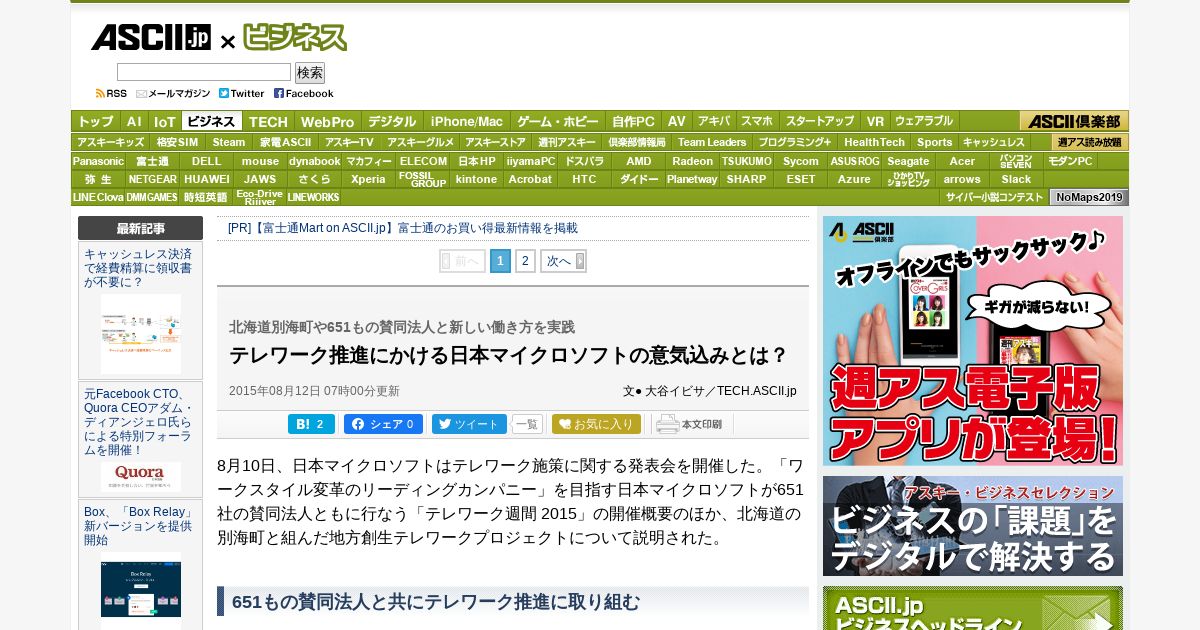Viewport: 1200px width, 630px height.
Task: Click the Twitter ツイート button
Action: click(469, 424)
